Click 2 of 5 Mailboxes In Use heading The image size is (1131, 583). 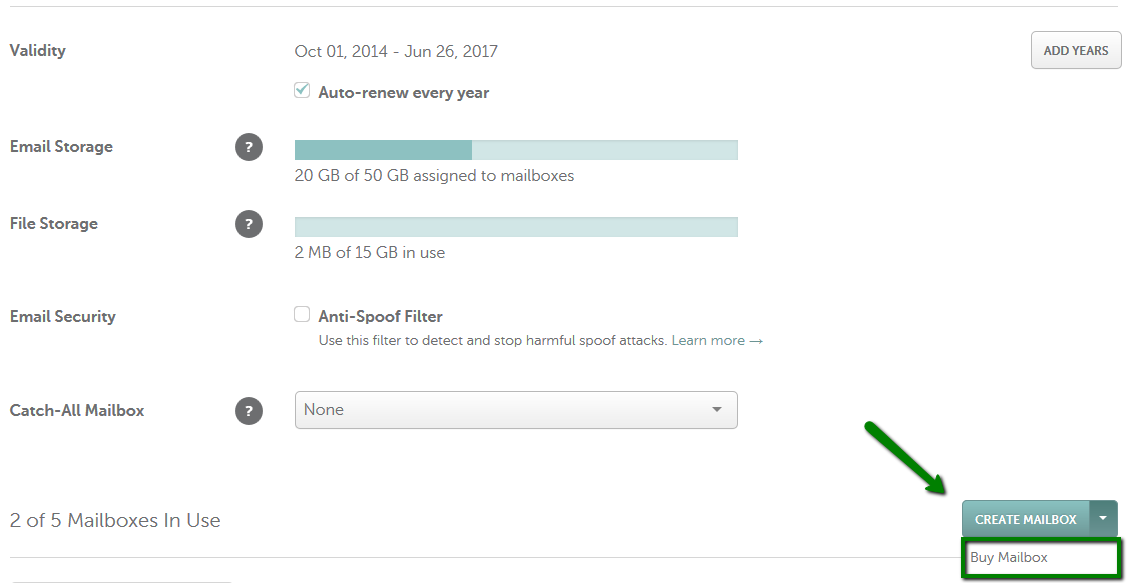point(115,520)
